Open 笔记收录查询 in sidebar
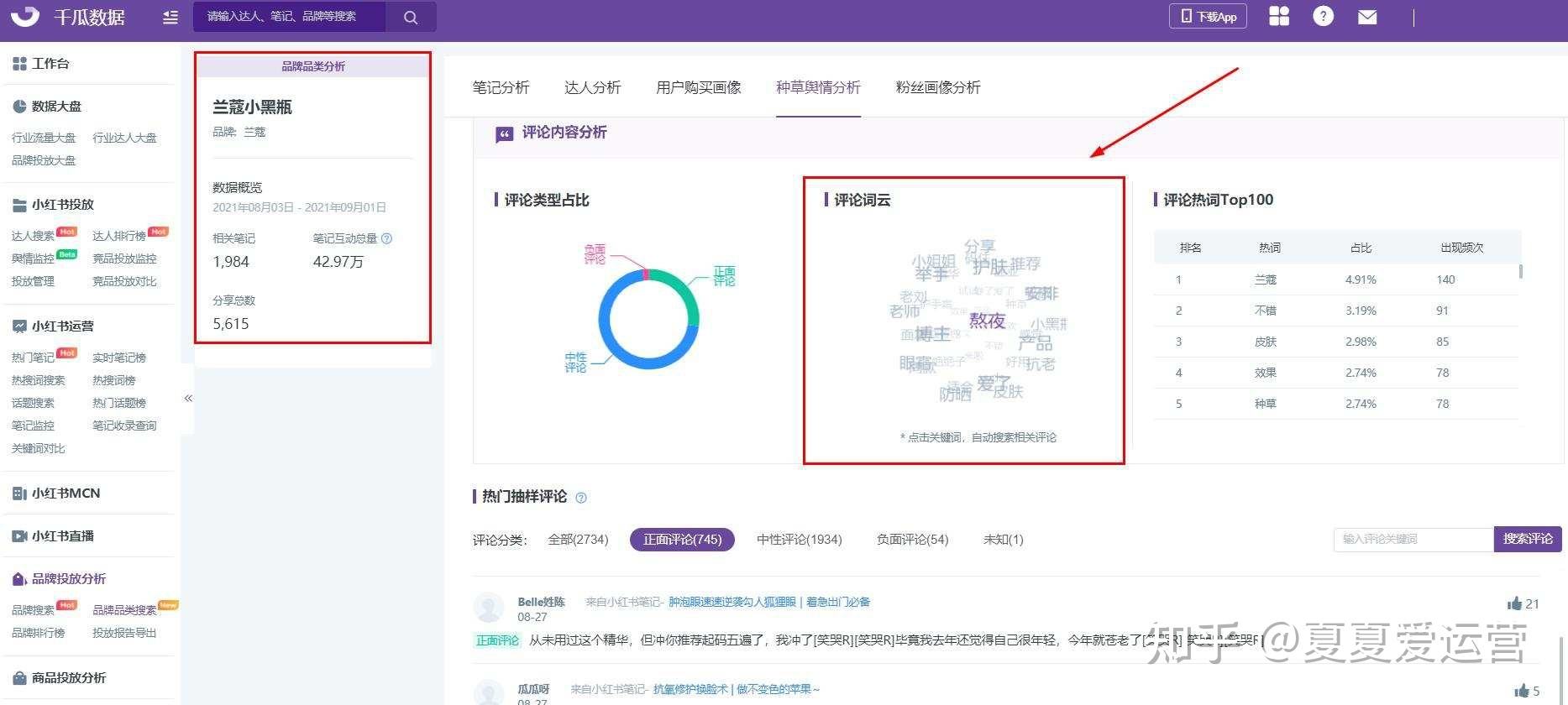Screen dimensions: 1568x705 [124, 426]
